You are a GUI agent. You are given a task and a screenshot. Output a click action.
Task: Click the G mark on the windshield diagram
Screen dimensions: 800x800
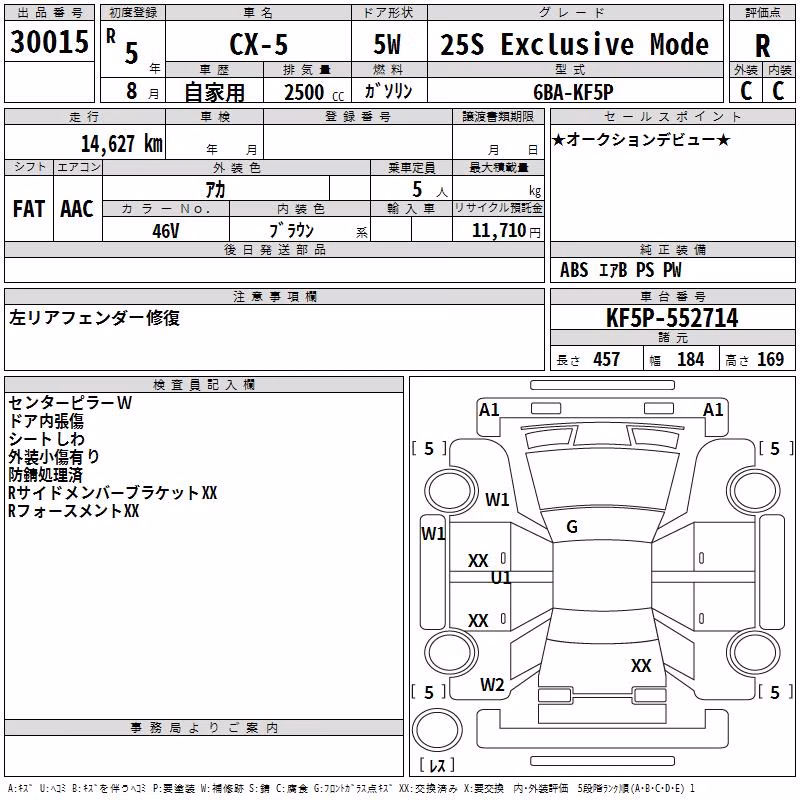572,526
